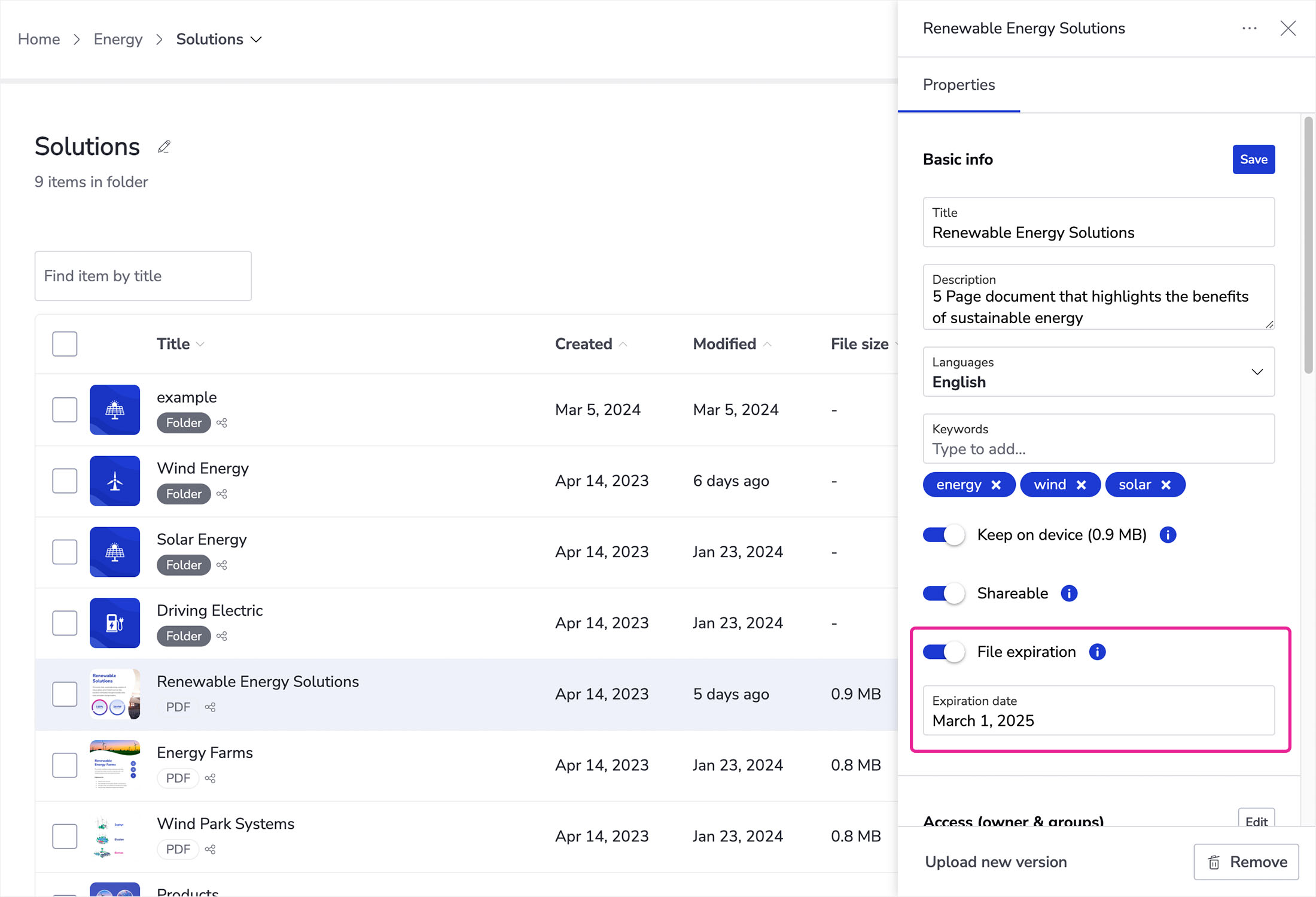Click the share icon on the Renewable Energy Solutions PDF
Viewport: 1316px width, 897px height.
coord(210,707)
